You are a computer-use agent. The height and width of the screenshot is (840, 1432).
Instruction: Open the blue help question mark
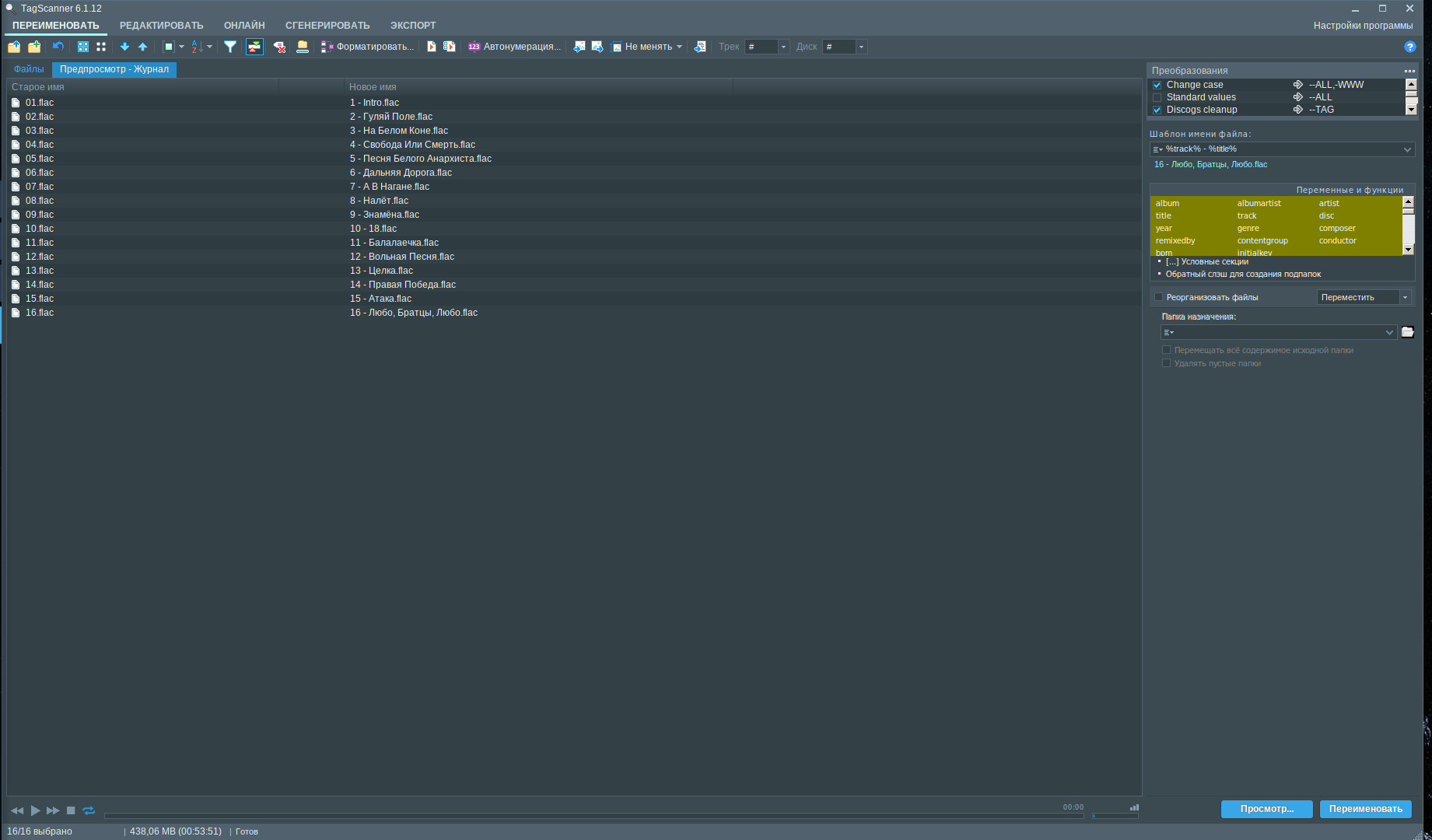tap(1410, 47)
